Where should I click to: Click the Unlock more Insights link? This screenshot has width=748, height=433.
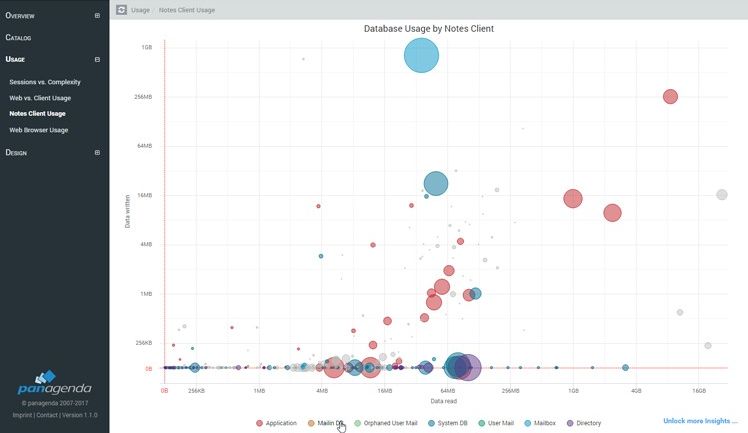(700, 421)
